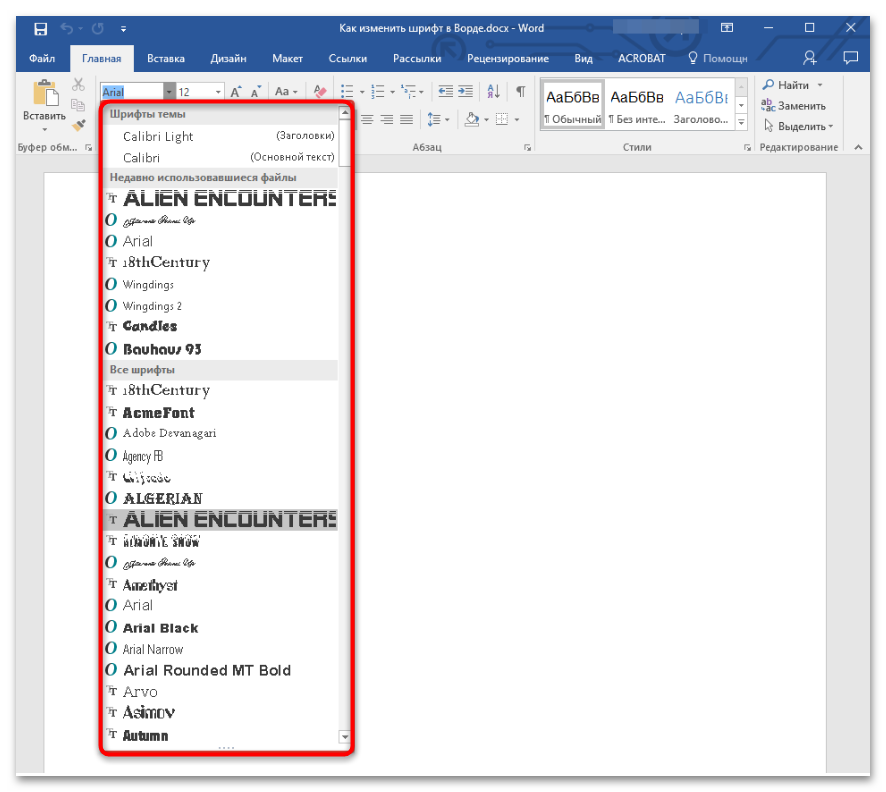Select Arial Black font

point(221,628)
